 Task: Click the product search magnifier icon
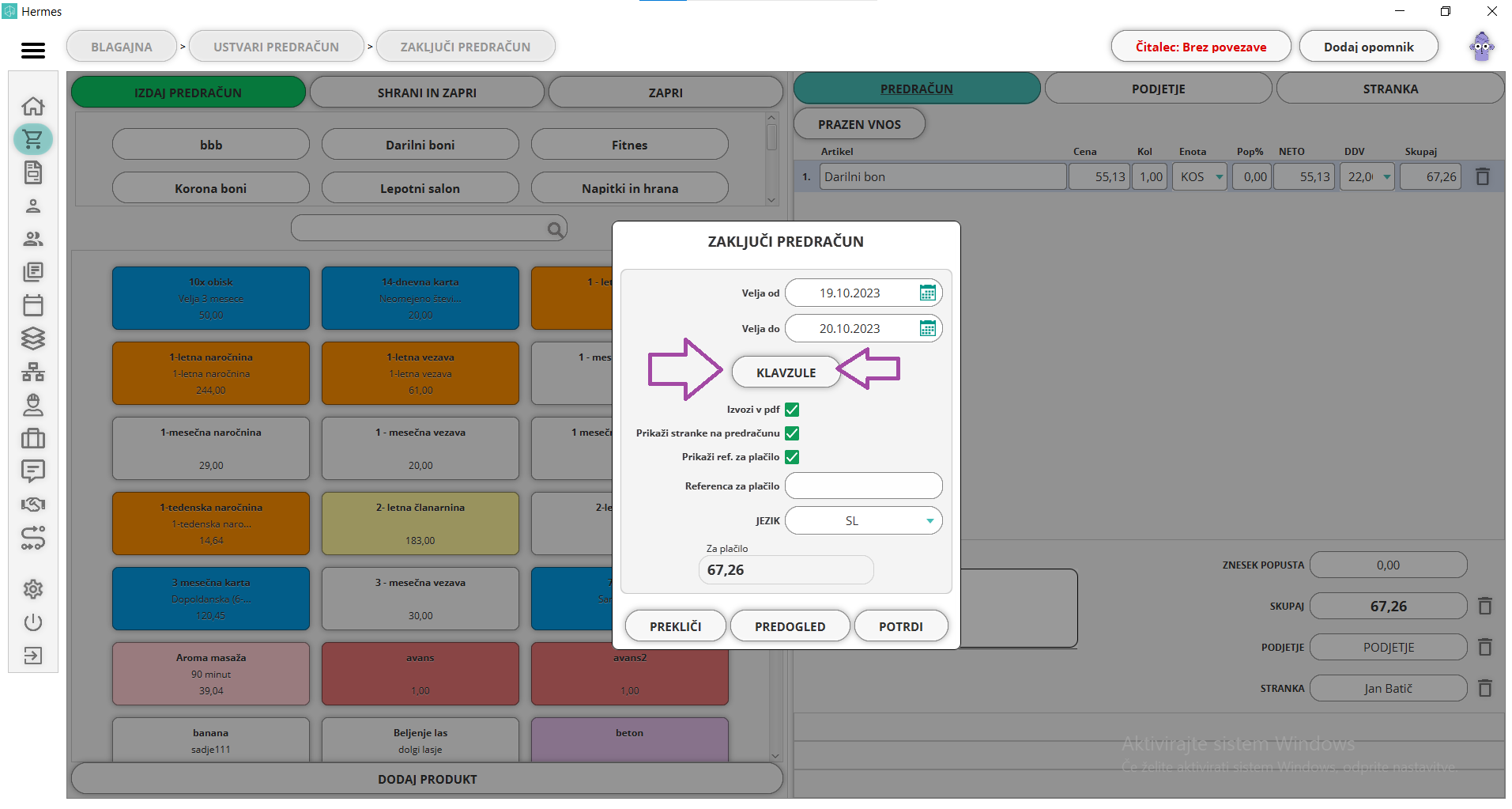tap(556, 229)
